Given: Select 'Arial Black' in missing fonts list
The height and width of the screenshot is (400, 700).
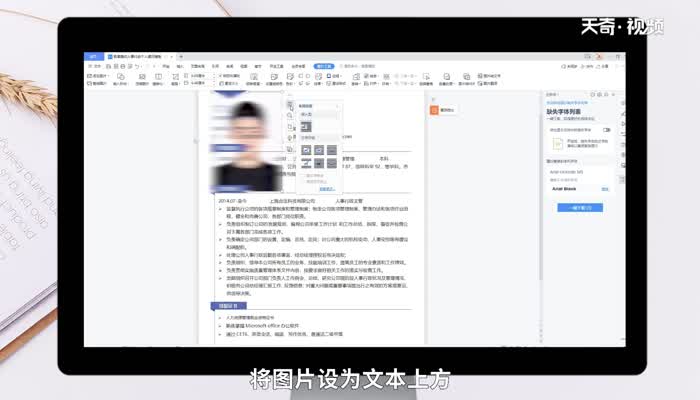Looking at the screenshot, I should [x=564, y=189].
